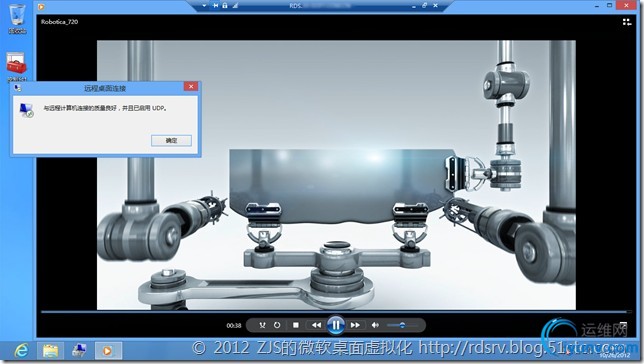Minimize the remote session from connection bar
644x364 pixels.
point(414,6)
